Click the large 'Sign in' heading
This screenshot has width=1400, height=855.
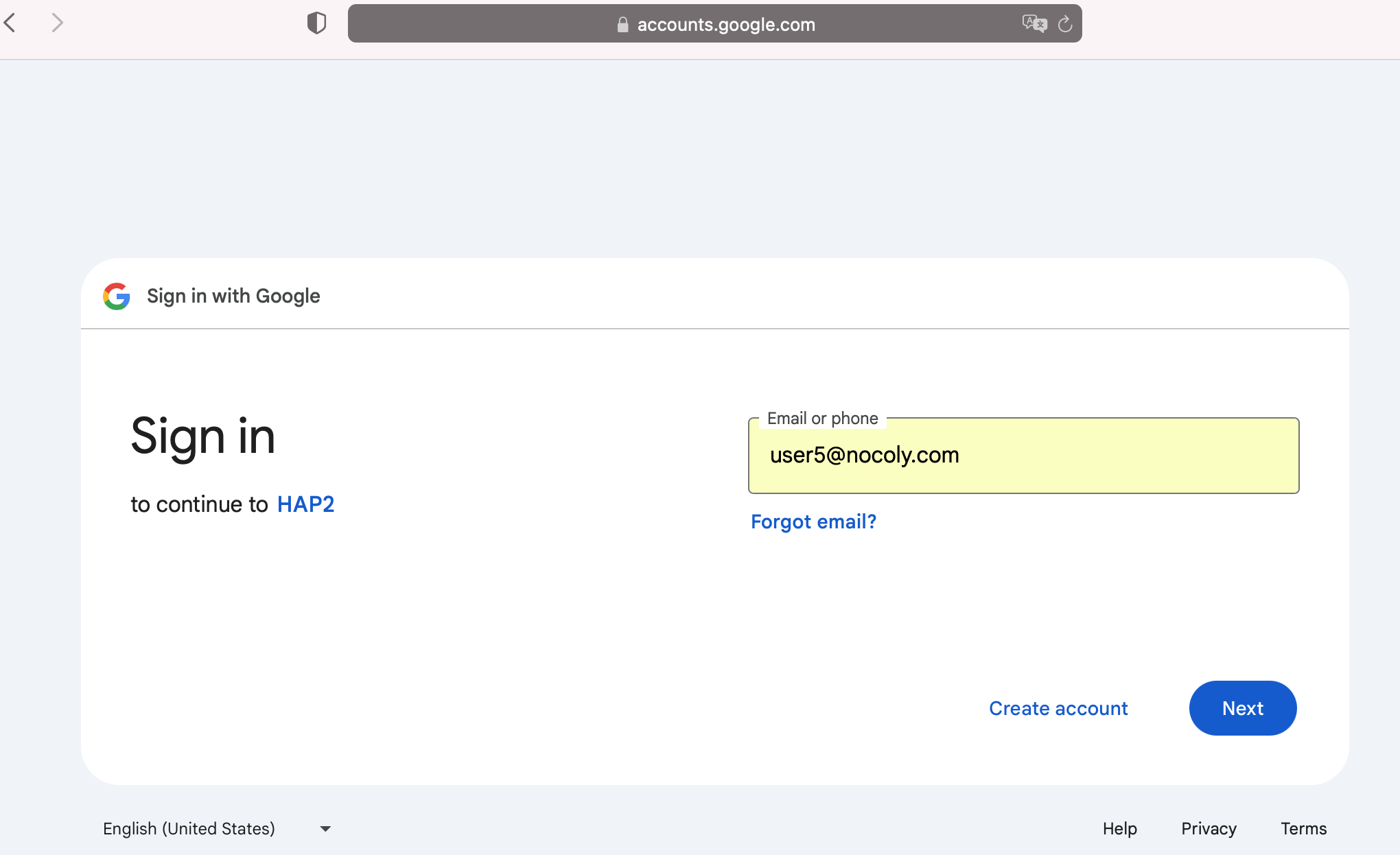tap(203, 437)
